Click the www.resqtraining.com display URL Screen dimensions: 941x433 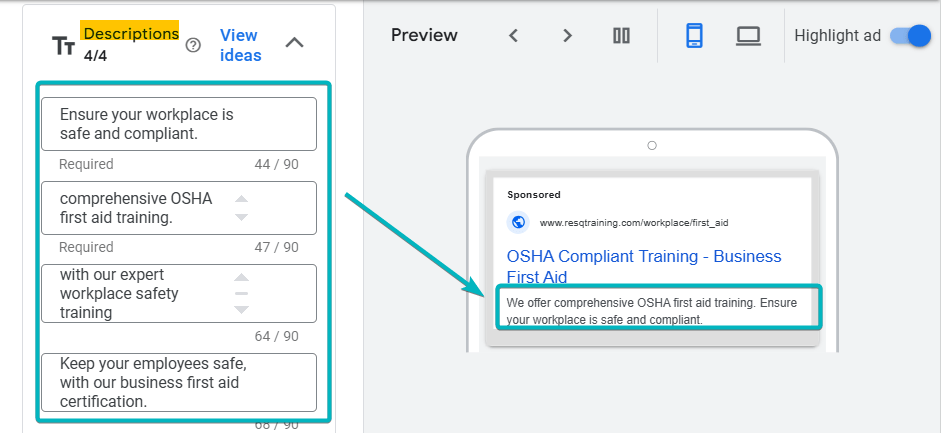[634, 222]
